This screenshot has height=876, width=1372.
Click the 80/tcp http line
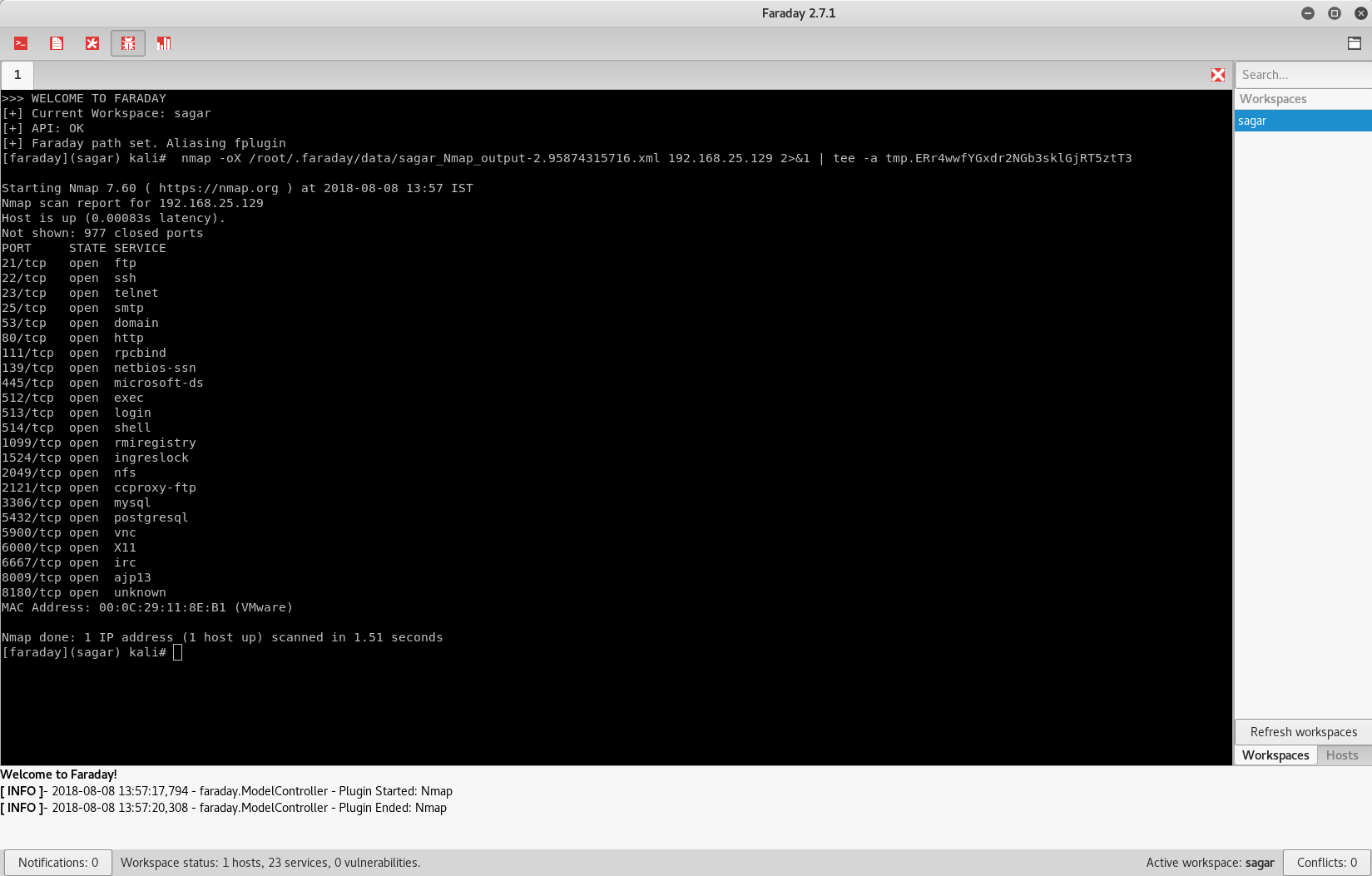point(72,338)
